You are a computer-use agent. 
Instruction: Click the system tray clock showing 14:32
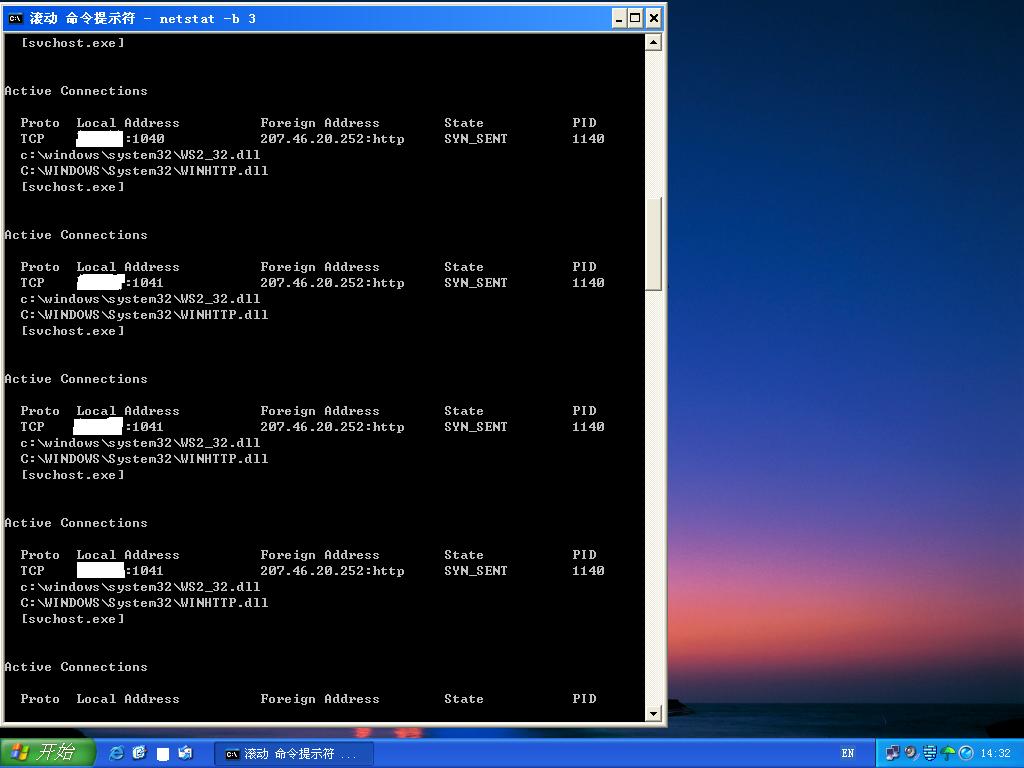[995, 753]
